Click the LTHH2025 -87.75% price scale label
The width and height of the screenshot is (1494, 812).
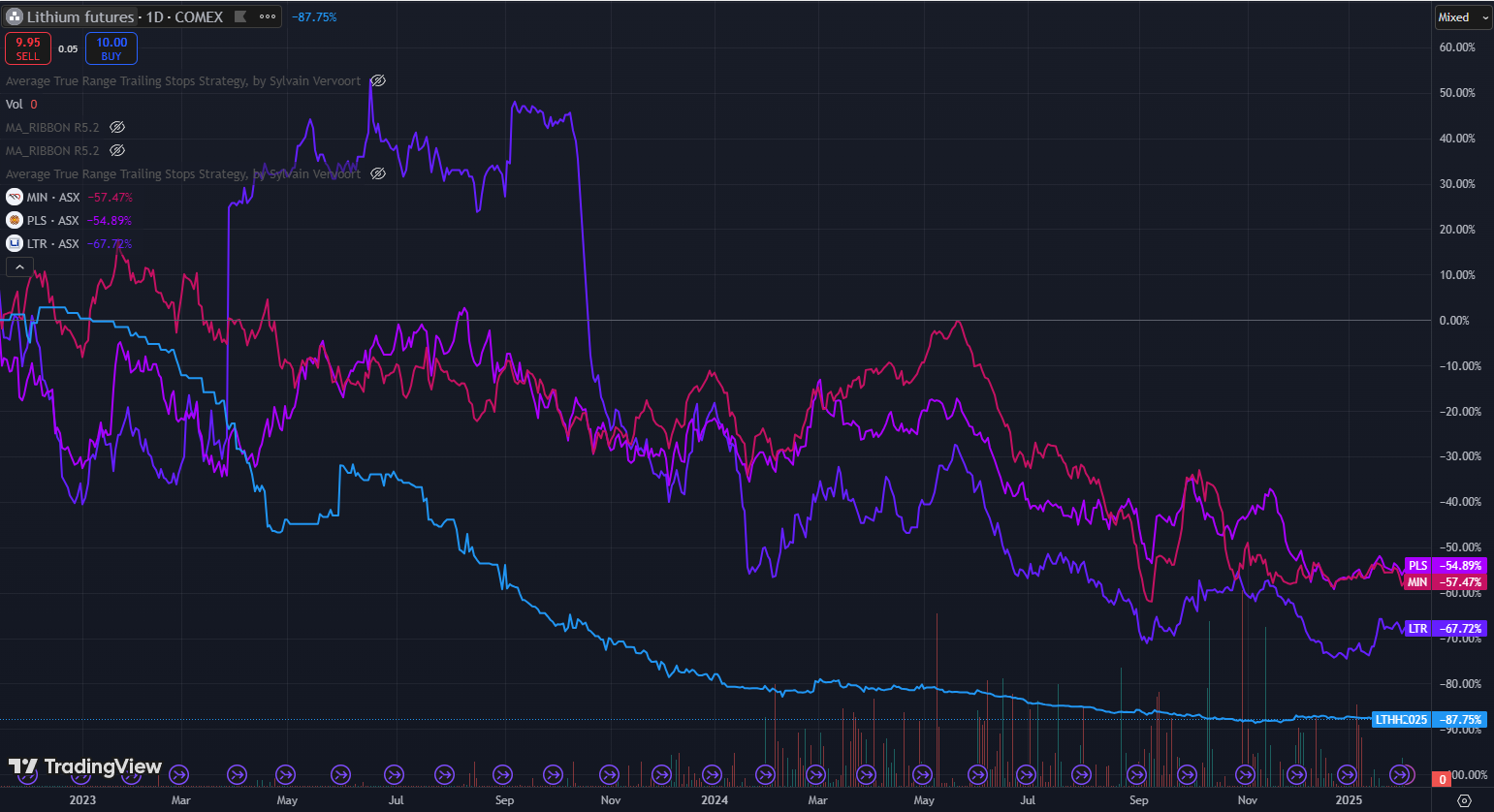(x=1429, y=719)
